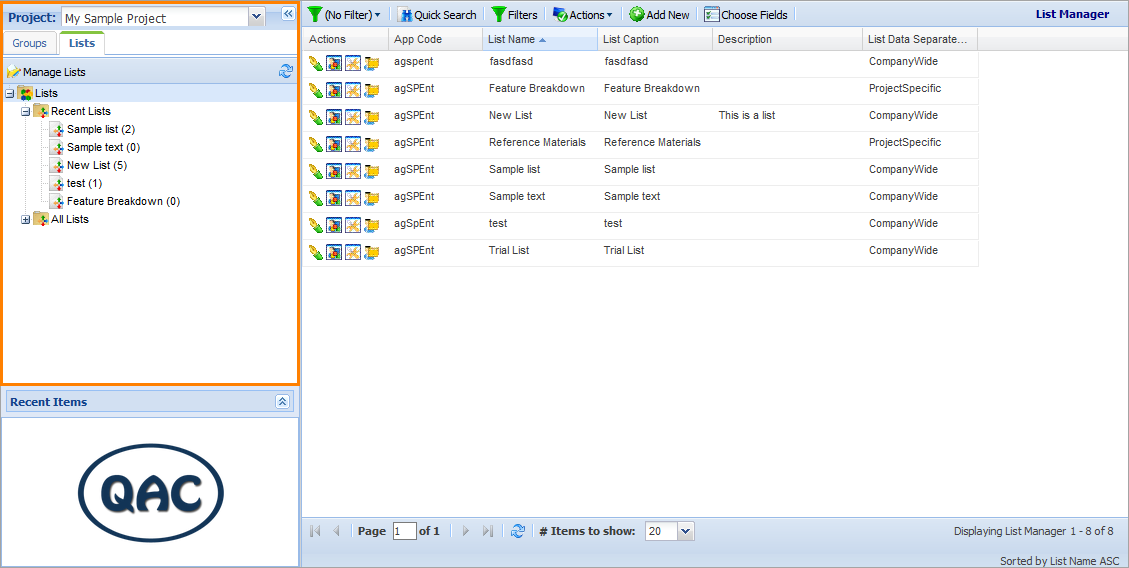Viewport: 1129px width, 568px height.
Task: Click 'ProjectSpecific' in Reference Materials row
Action: click(x=905, y=143)
